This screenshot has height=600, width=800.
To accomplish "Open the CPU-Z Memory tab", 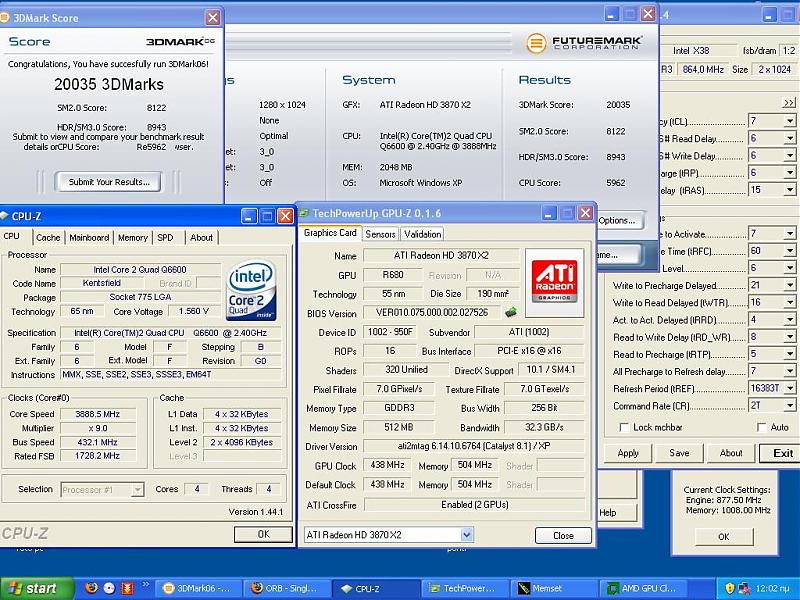I will click(x=133, y=237).
